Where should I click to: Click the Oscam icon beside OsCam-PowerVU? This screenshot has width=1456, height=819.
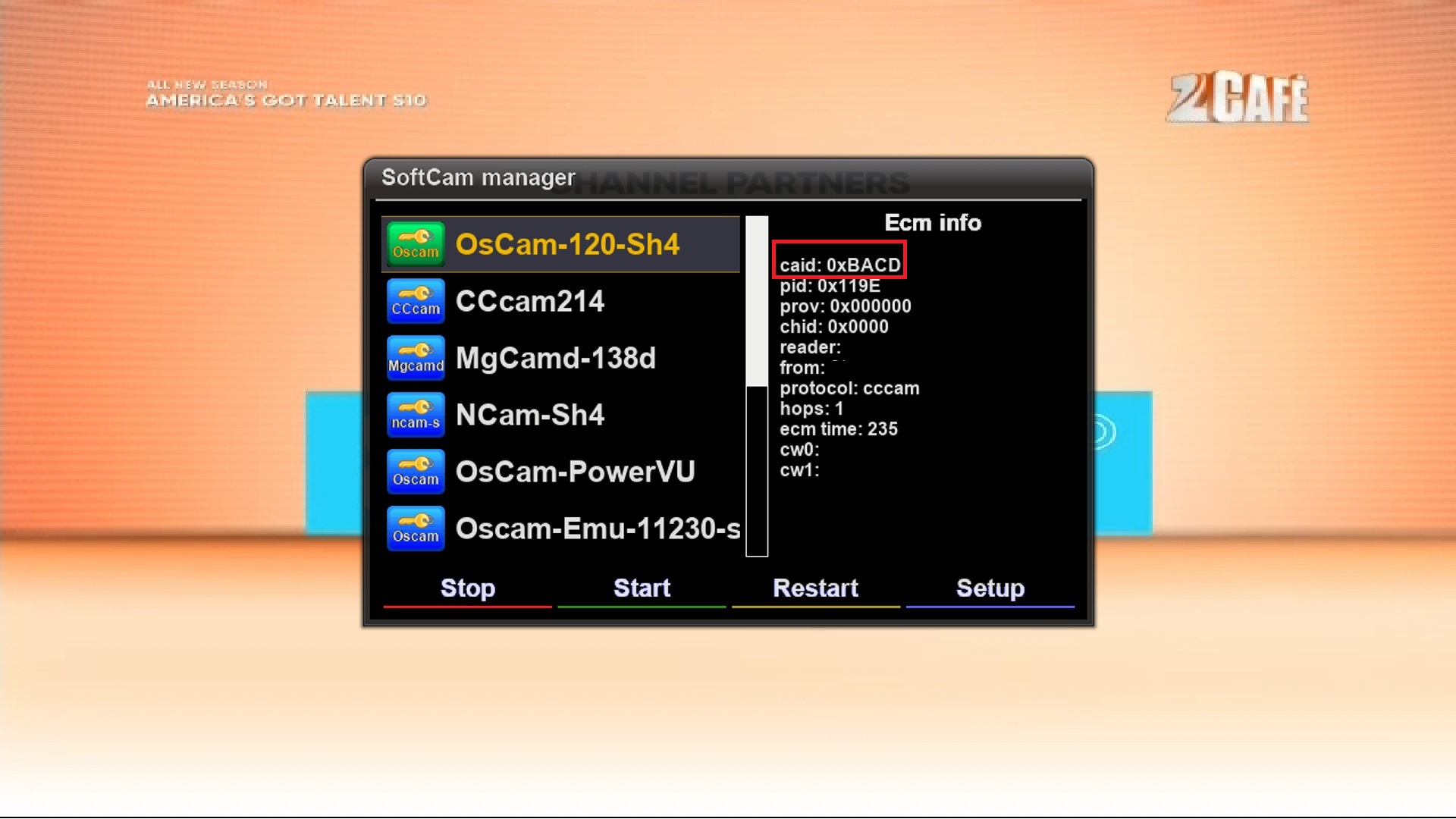pyautogui.click(x=416, y=472)
